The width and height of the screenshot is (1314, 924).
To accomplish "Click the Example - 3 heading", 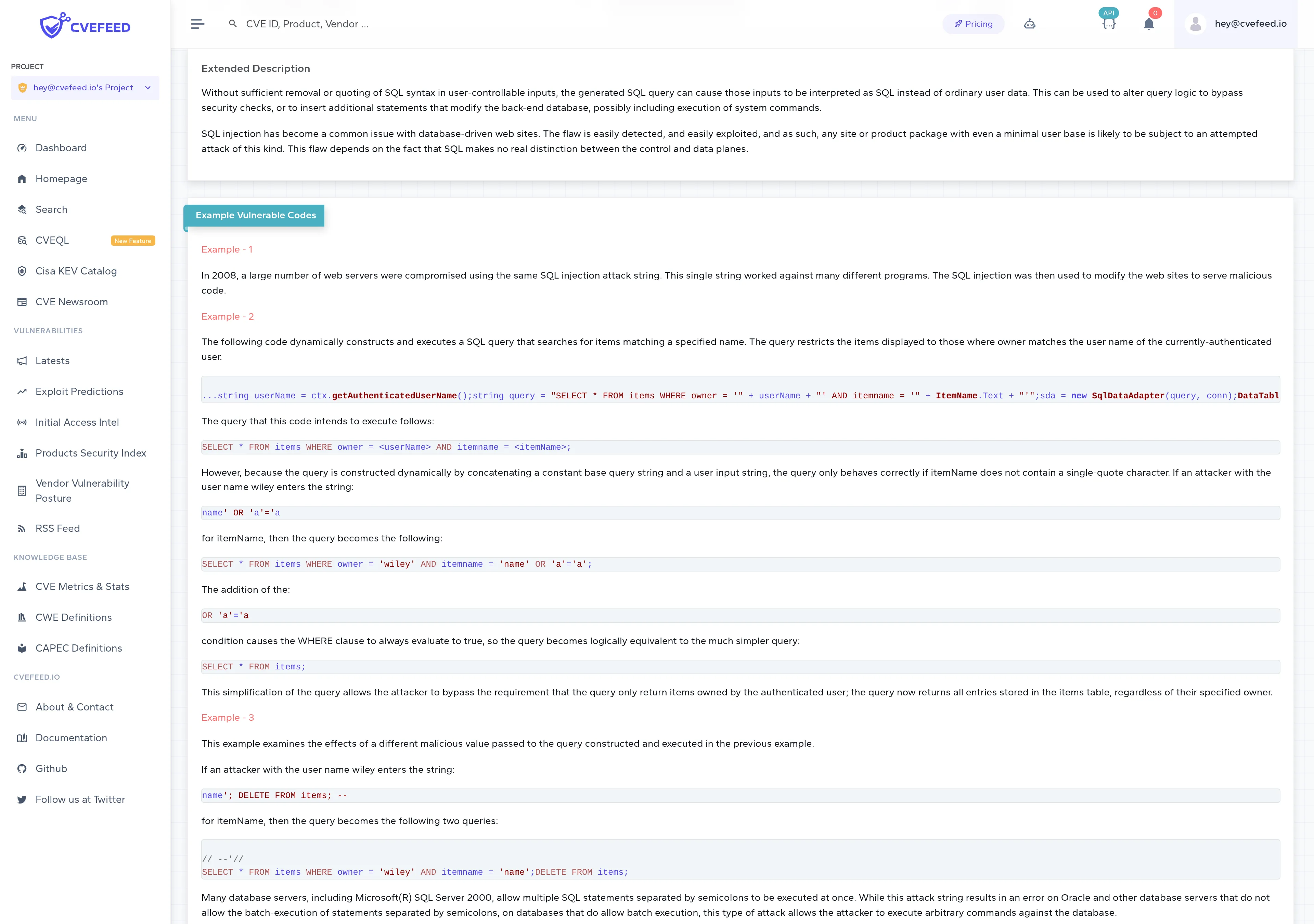I will [227, 718].
